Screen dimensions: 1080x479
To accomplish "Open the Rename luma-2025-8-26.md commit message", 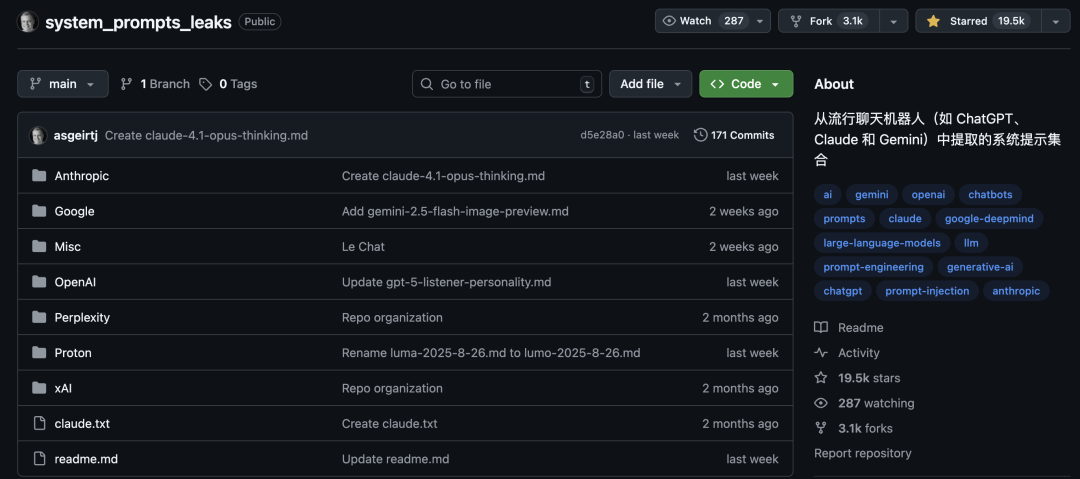I will pyautogui.click(x=491, y=353).
